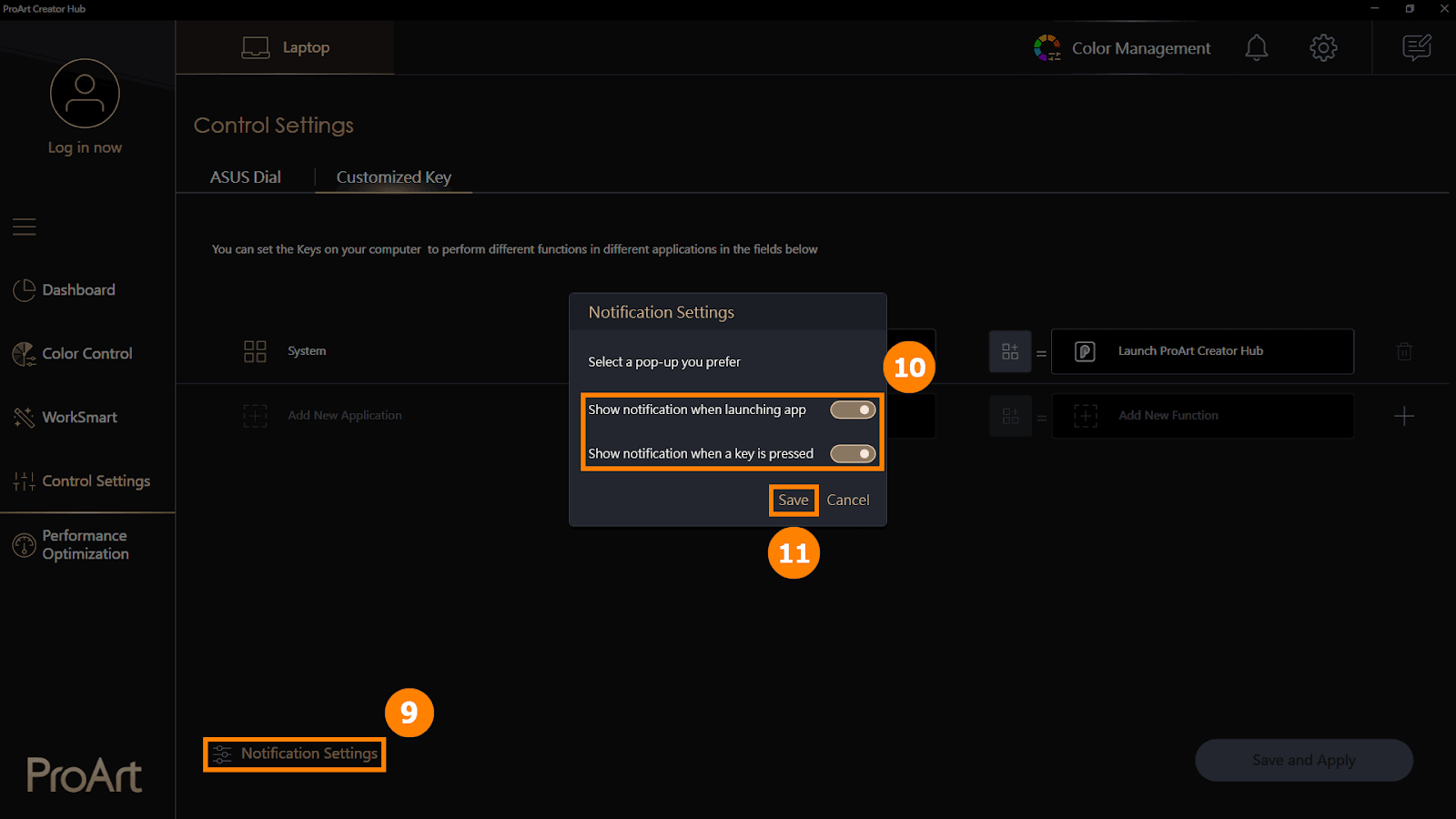This screenshot has width=1456, height=819.
Task: Save the notification settings dialog
Action: 794,500
